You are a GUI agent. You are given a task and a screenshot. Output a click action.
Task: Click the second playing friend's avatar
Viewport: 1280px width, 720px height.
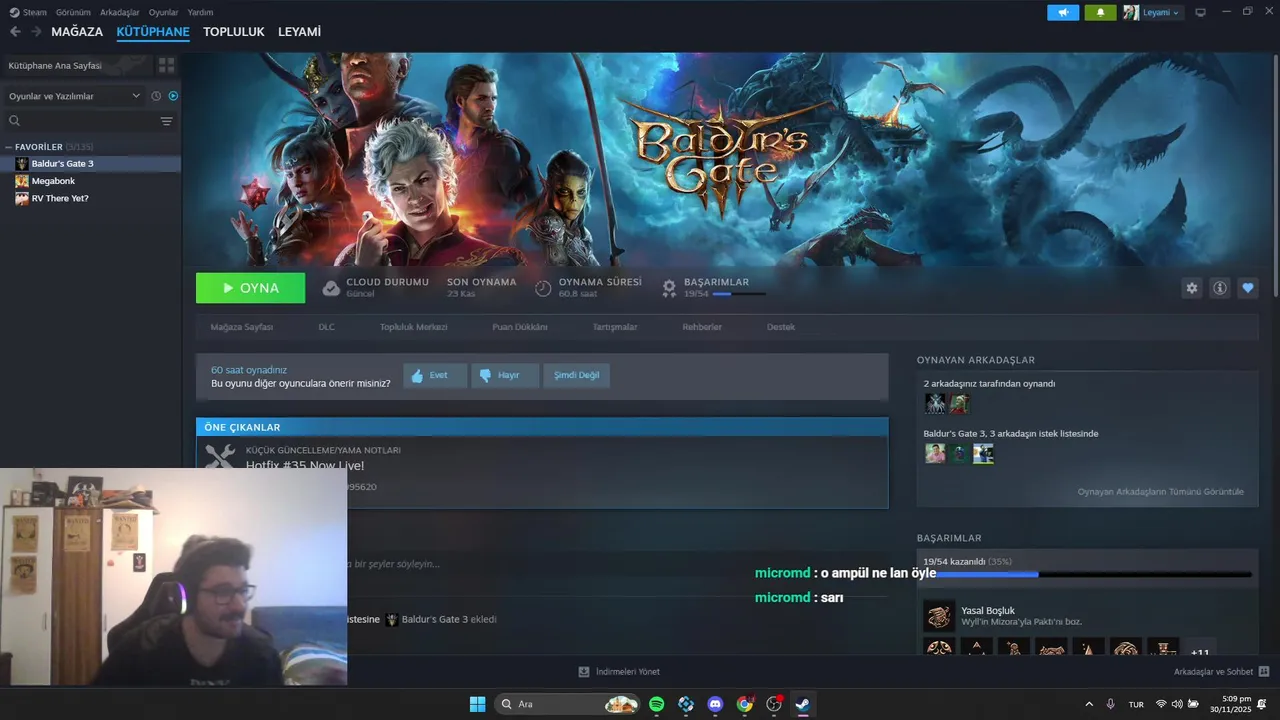[x=959, y=403]
